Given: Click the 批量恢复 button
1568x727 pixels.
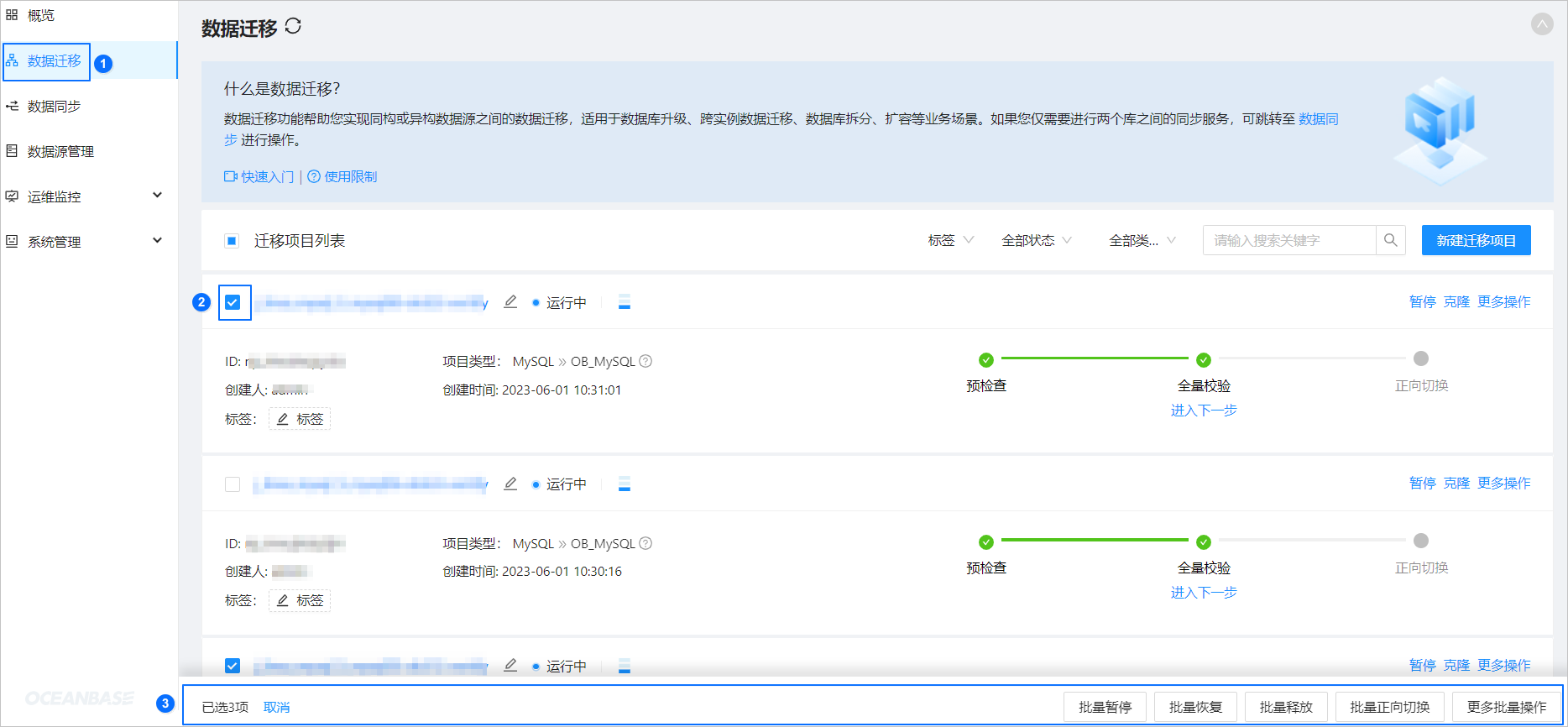Looking at the screenshot, I should (1195, 707).
